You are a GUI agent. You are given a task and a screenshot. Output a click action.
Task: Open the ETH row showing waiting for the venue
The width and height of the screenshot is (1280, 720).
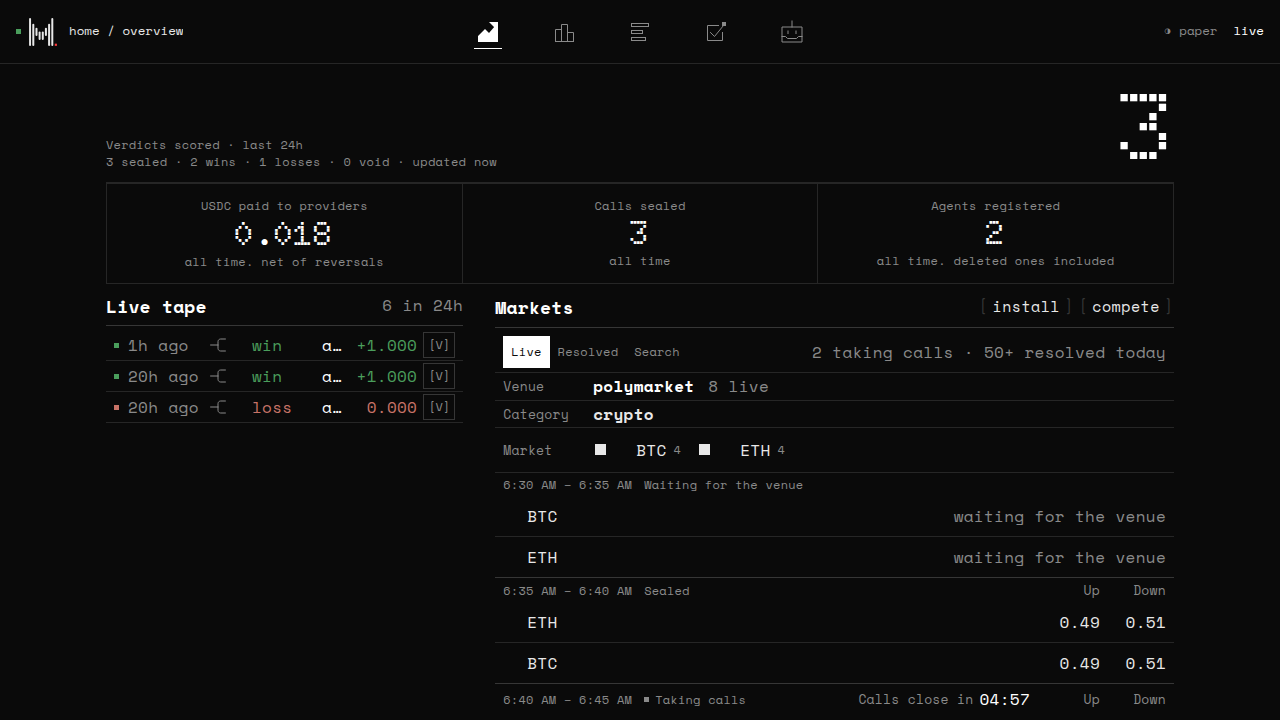(834, 558)
